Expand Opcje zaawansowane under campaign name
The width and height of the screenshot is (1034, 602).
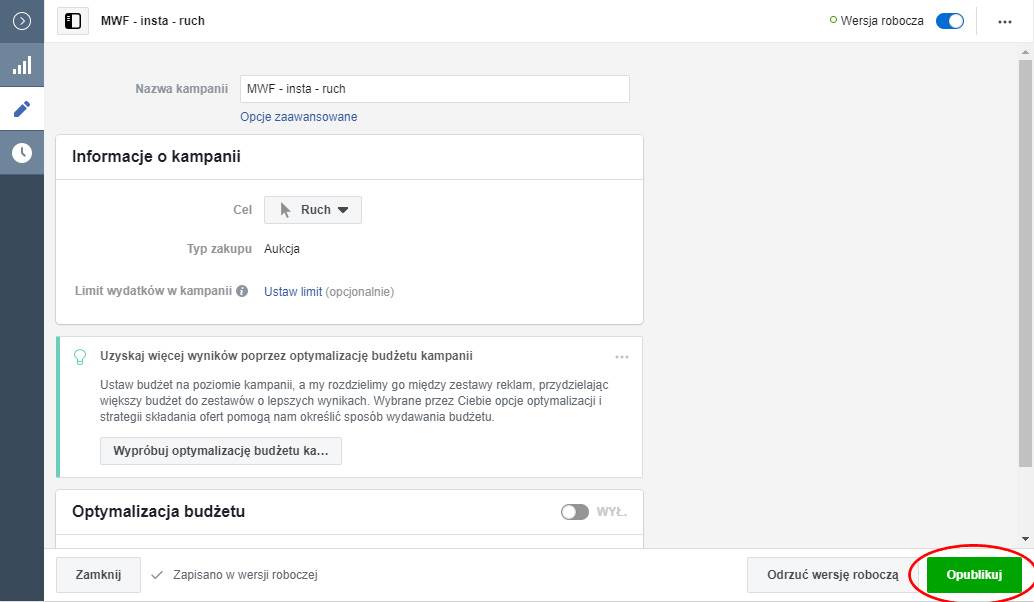298,117
